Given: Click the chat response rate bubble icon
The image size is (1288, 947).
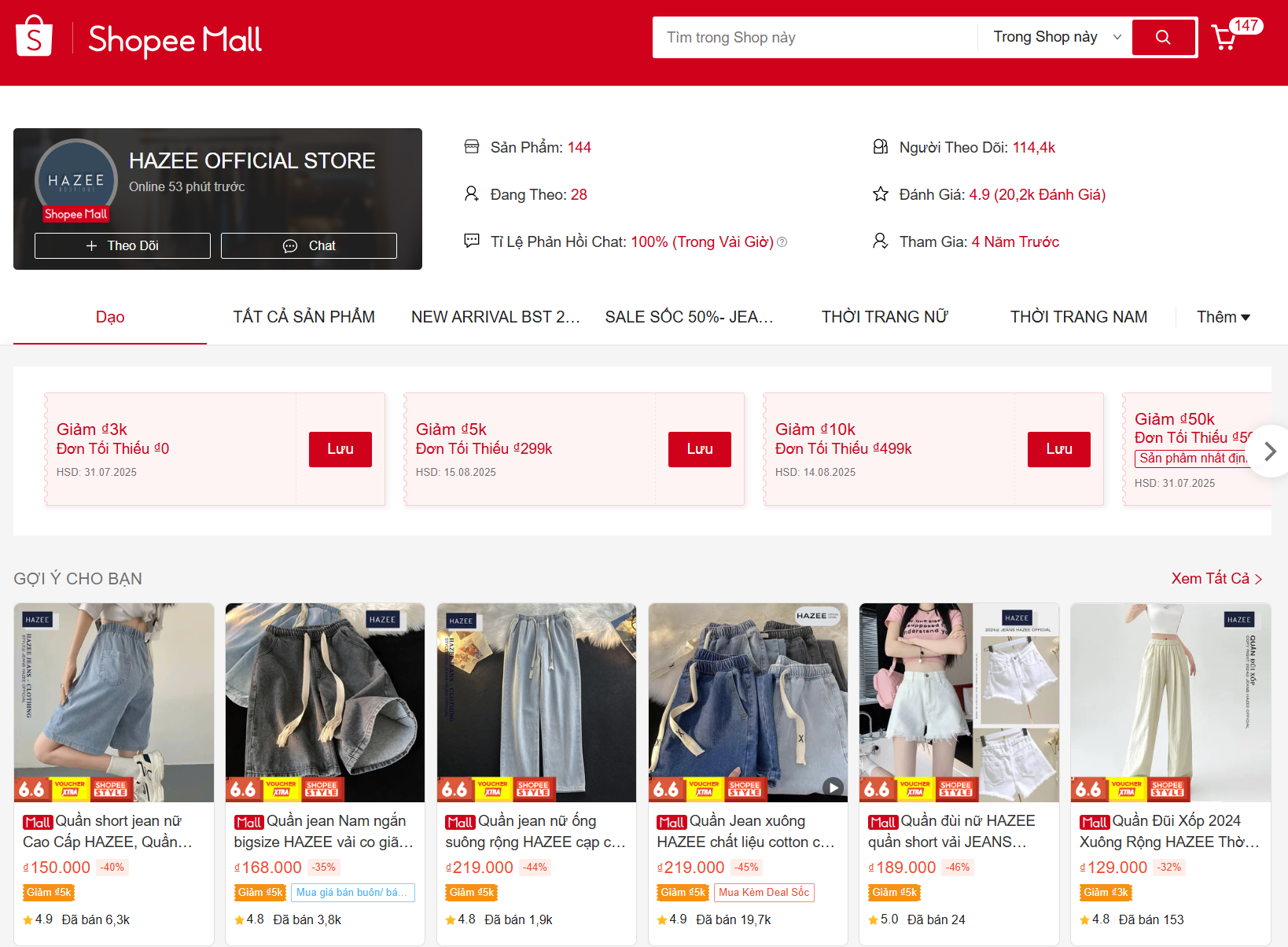Looking at the screenshot, I should click(472, 241).
